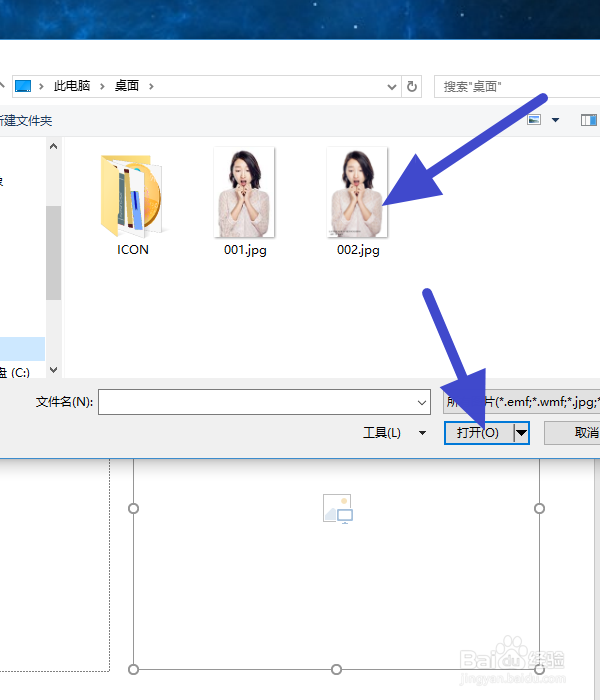
Task: Click the slide placeholder bottom-left handle
Action: [133, 670]
